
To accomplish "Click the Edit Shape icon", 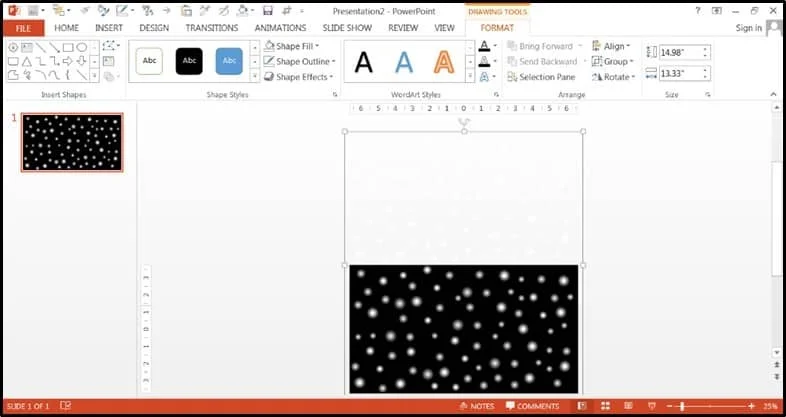I will tap(110, 46).
